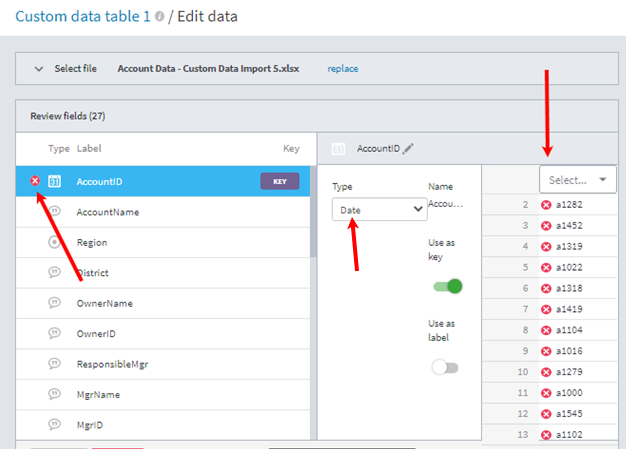Click the Key column header
Viewport: 626px width, 451px height.
(x=291, y=148)
